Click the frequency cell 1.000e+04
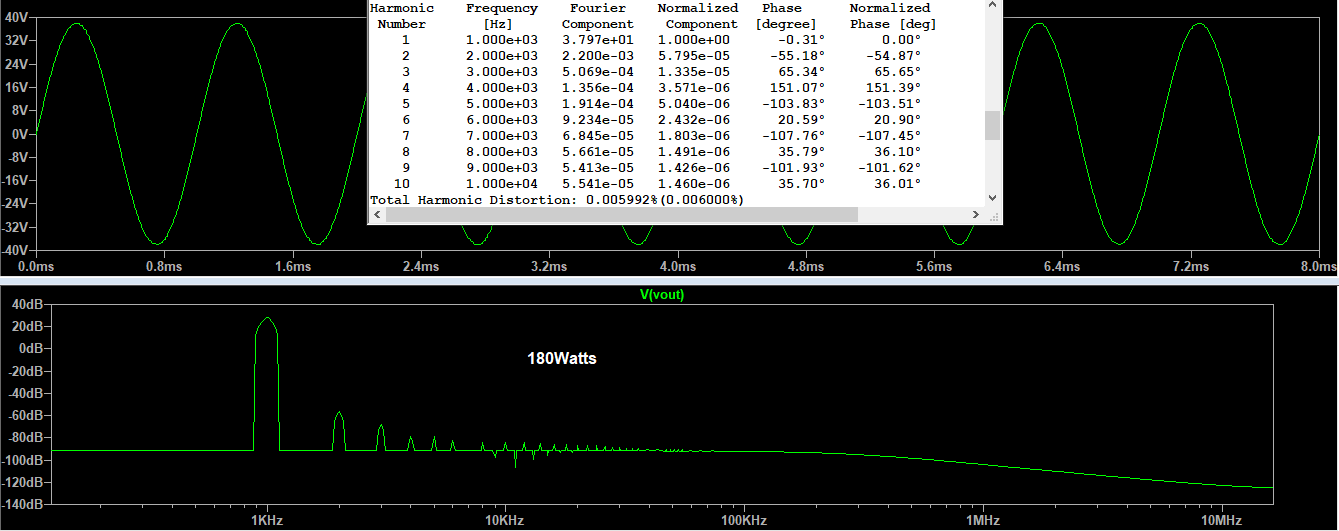1339x531 pixels. (501, 184)
